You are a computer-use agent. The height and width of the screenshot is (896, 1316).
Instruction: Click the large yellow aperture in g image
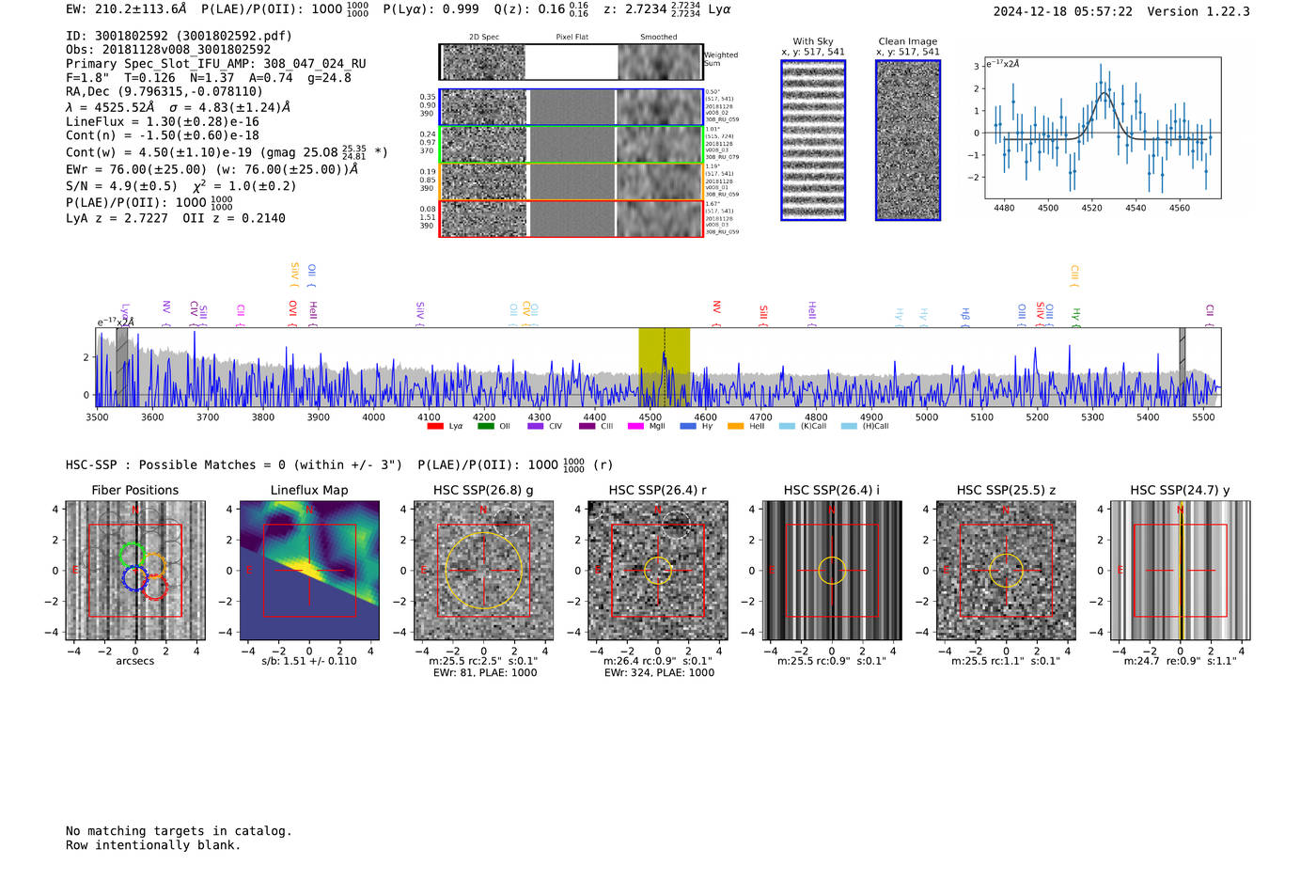(483, 571)
